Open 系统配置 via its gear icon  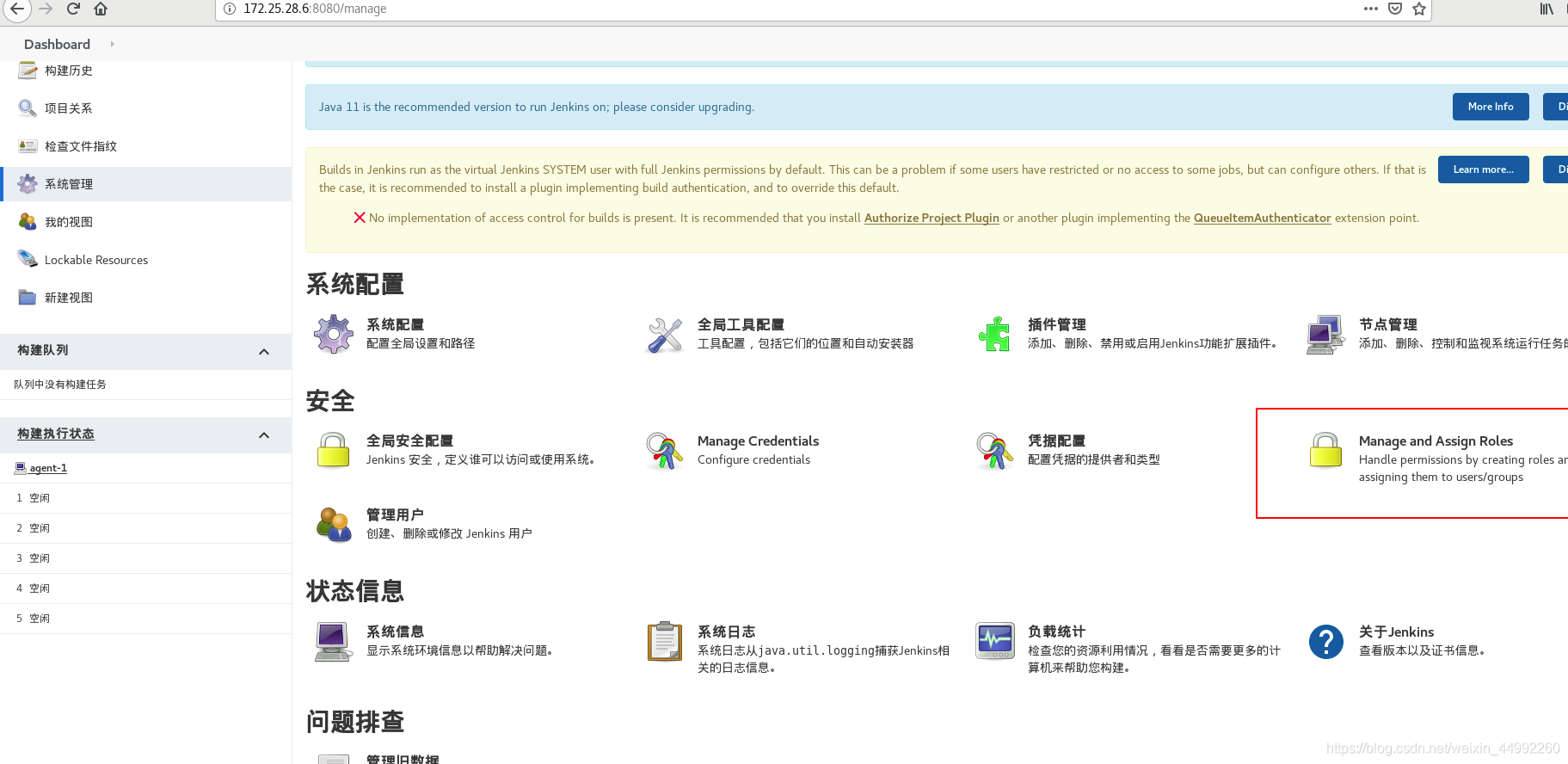pos(334,334)
